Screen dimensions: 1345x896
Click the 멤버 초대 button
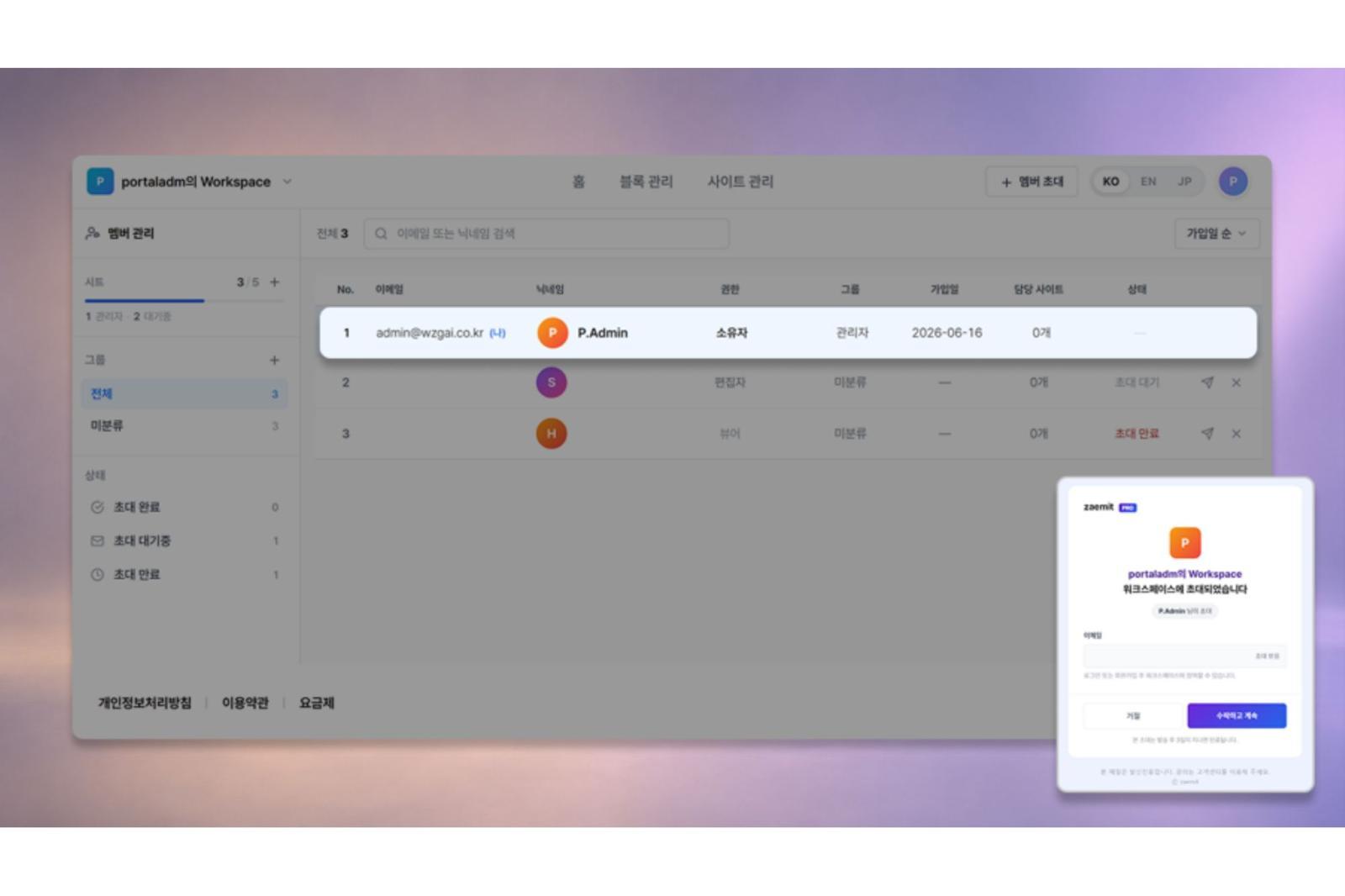tap(1031, 182)
